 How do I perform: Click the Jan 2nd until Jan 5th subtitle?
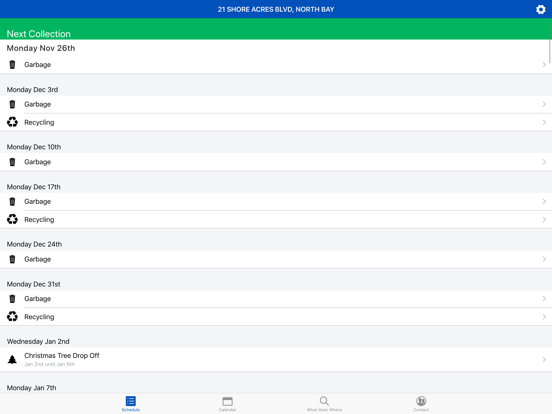point(49,364)
